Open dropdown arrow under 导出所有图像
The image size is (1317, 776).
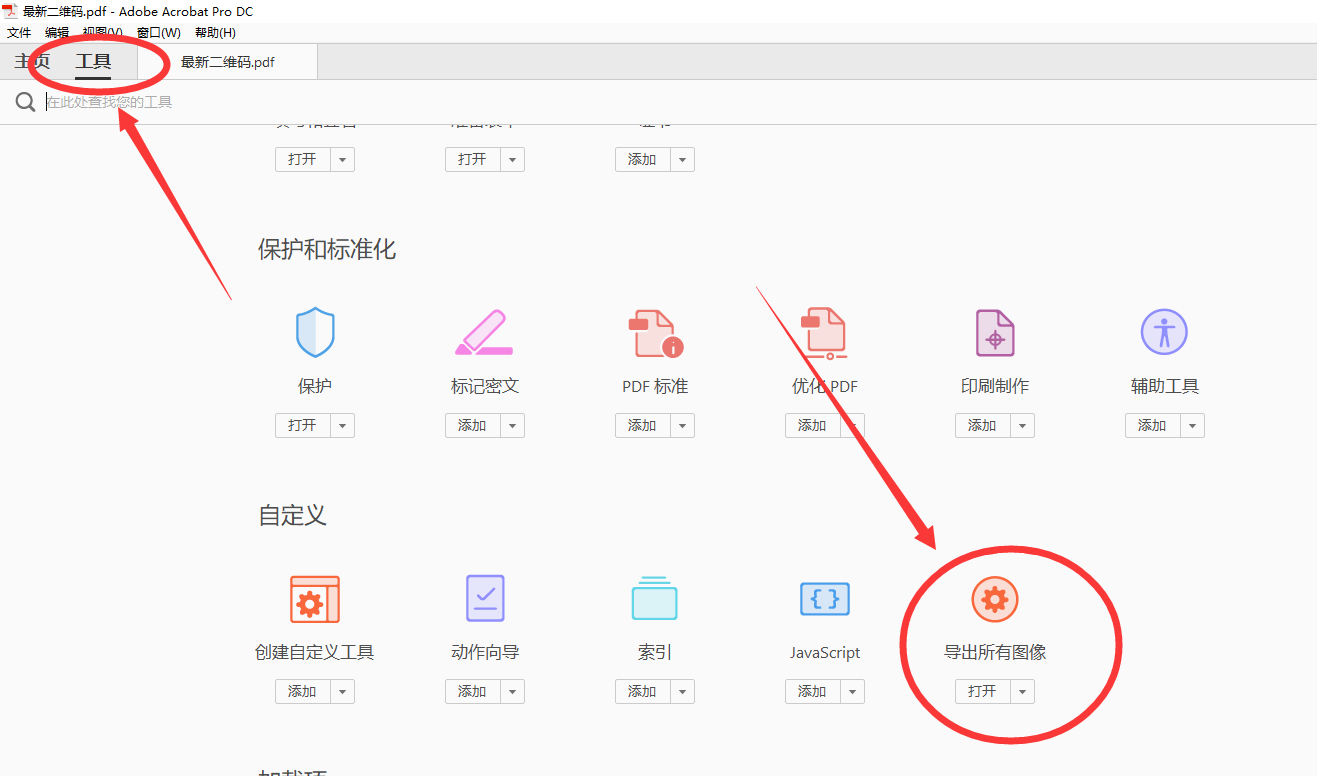pyautogui.click(x=1022, y=692)
